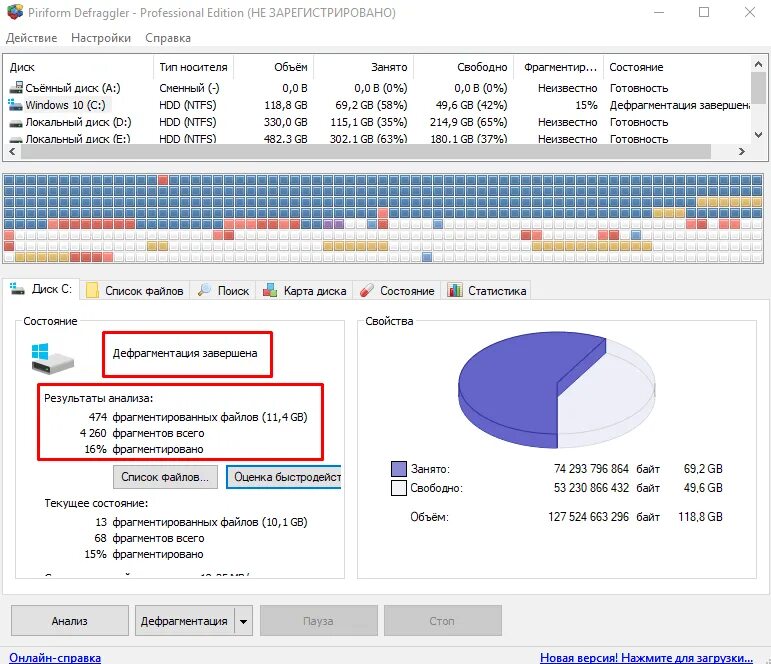Select the Диск C: tab
The width and height of the screenshot is (771, 664).
click(41, 289)
